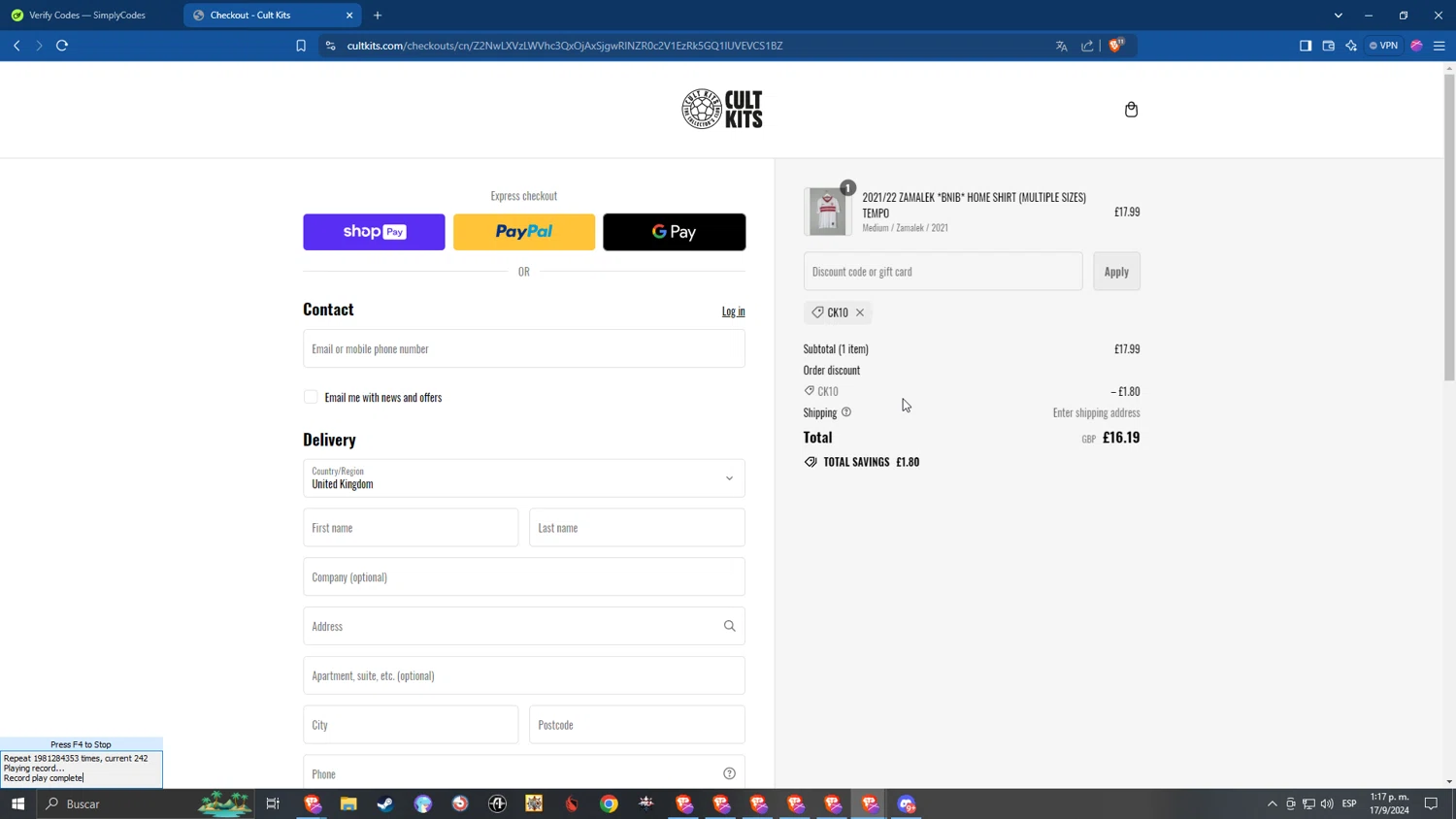The height and width of the screenshot is (819, 1456).
Task: Reload the current page
Action: (x=62, y=46)
